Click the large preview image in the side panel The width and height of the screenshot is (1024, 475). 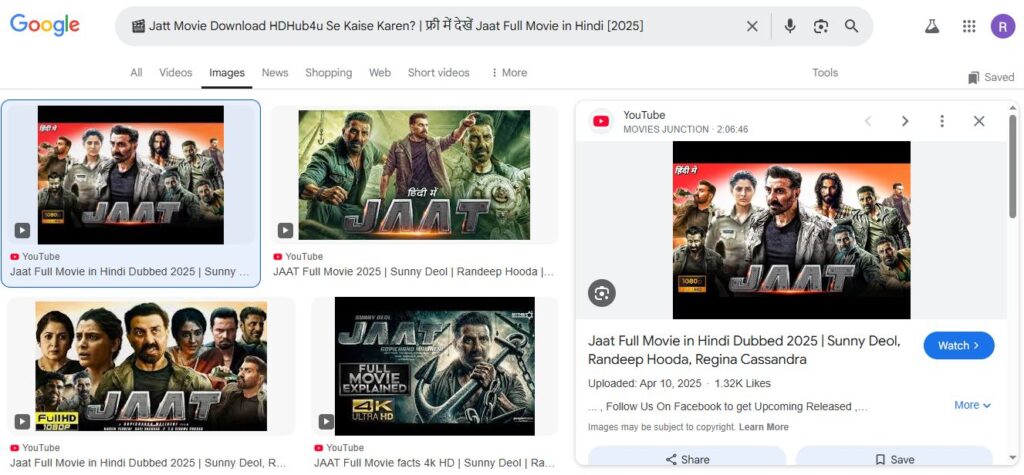pyautogui.click(x=792, y=230)
